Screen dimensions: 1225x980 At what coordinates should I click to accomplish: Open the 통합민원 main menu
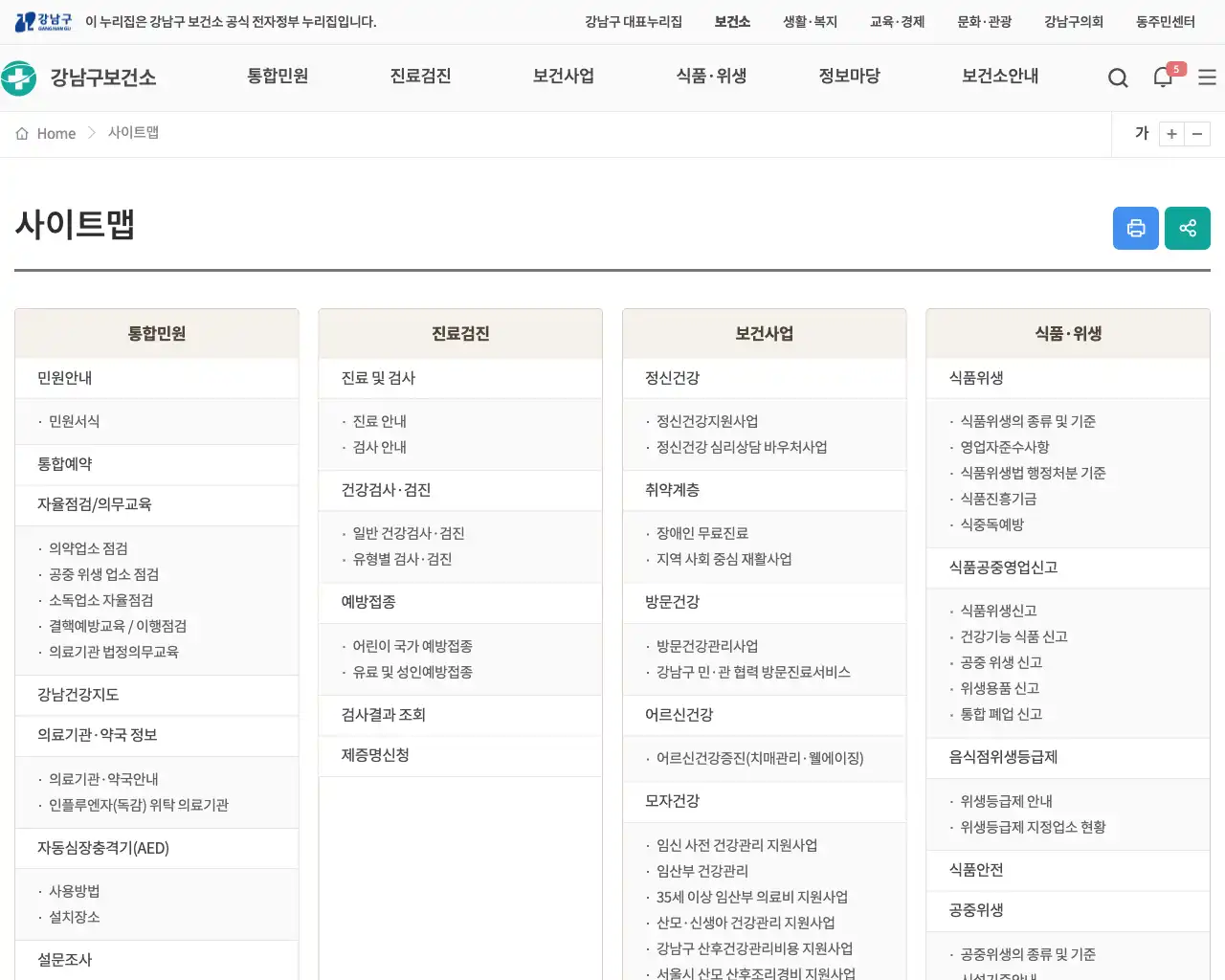(280, 78)
